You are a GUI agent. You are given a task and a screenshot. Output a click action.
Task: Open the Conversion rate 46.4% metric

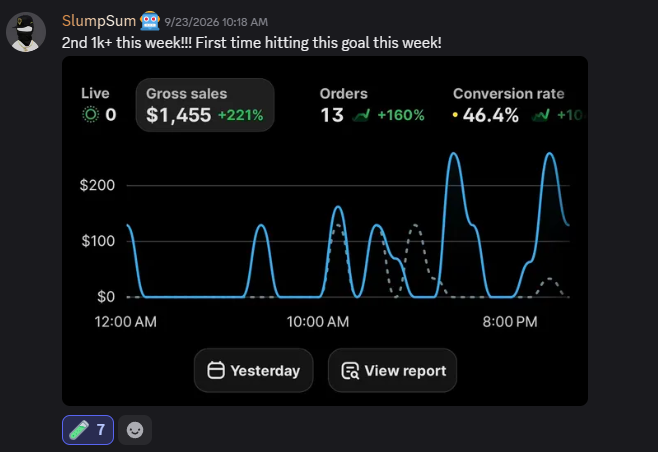(520, 105)
